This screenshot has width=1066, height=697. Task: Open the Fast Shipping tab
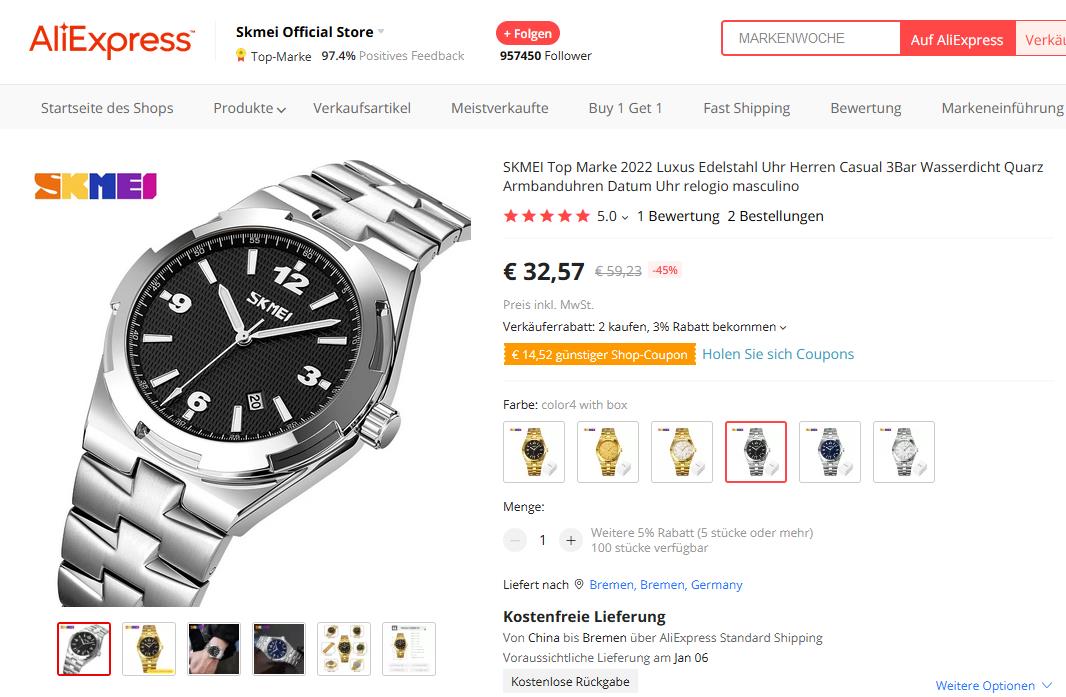click(746, 108)
